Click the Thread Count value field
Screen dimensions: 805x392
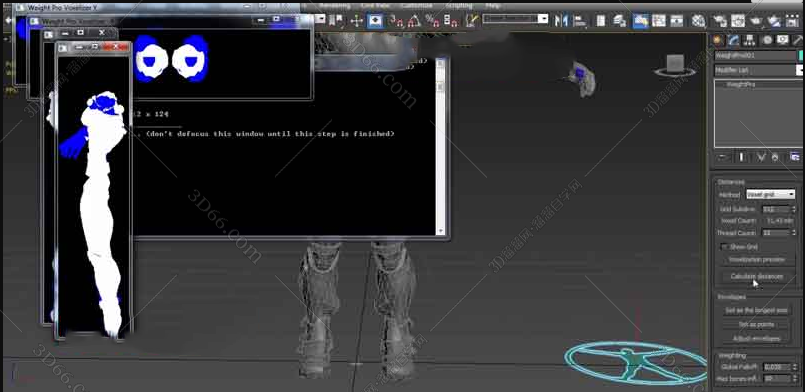pos(776,233)
